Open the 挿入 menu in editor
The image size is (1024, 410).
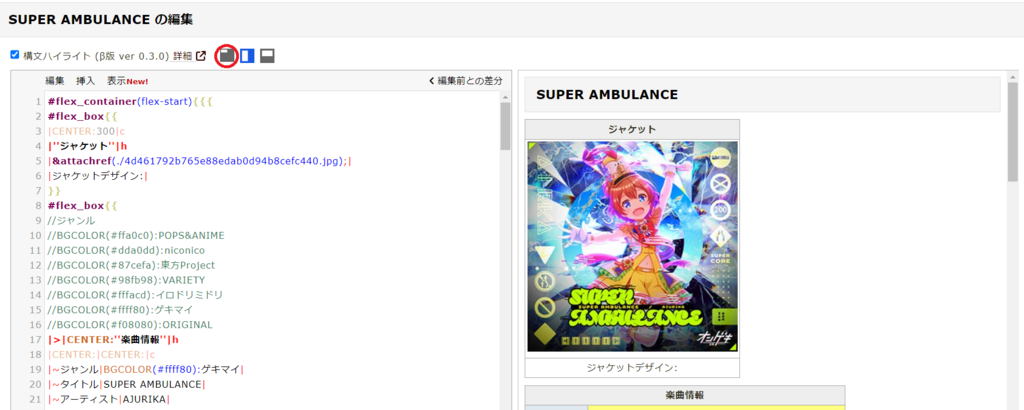[86, 81]
